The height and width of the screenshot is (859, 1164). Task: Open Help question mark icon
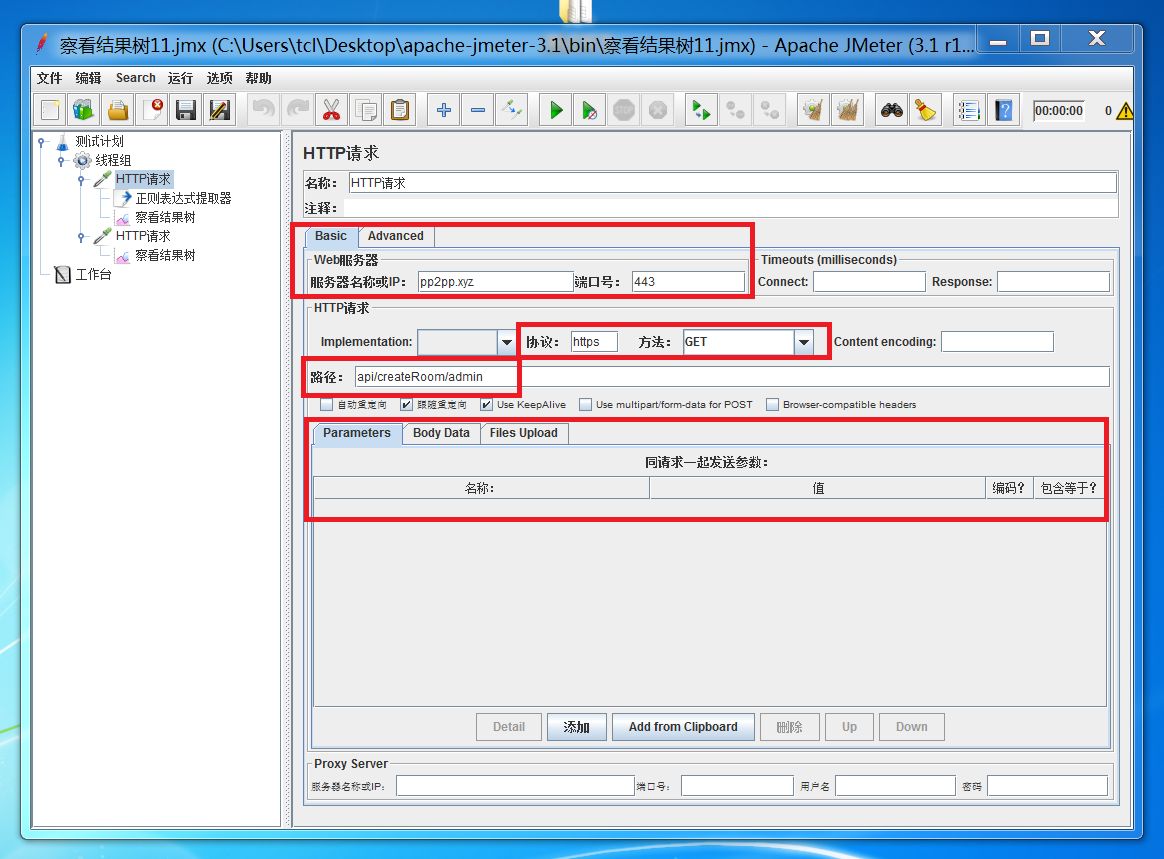click(x=1003, y=111)
